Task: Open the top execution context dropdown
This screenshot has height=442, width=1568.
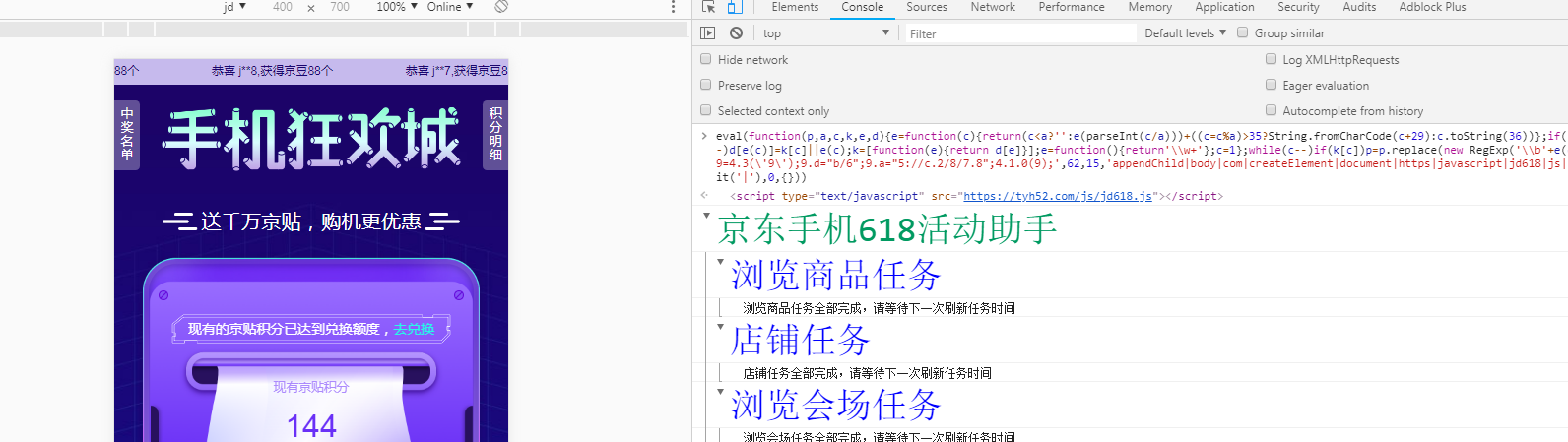Action: point(825,33)
